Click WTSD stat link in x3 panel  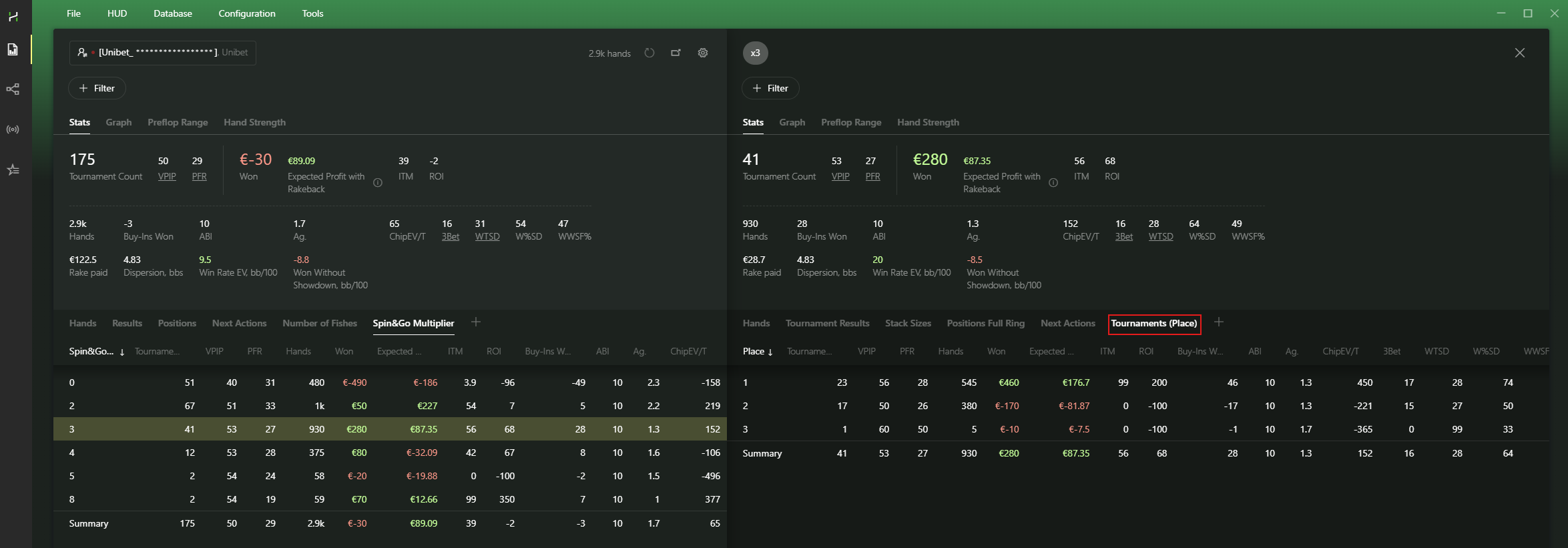[1161, 236]
